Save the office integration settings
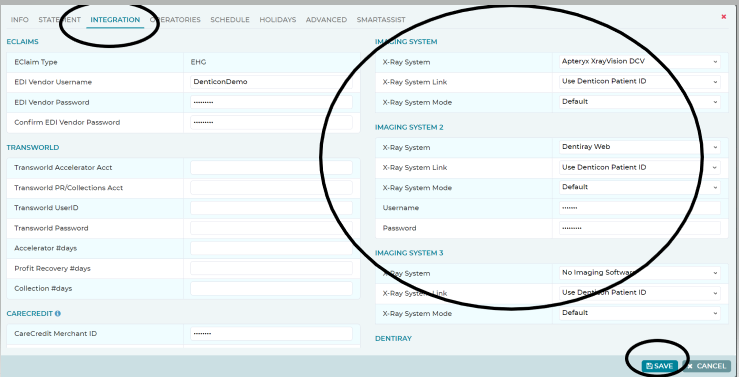Viewport: 739px width, 377px height. tap(659, 366)
